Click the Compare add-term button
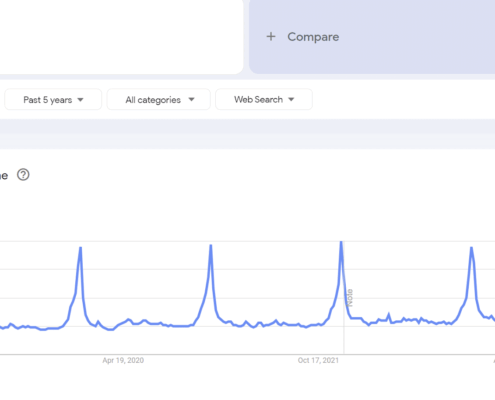This screenshot has width=495, height=400. click(x=372, y=37)
